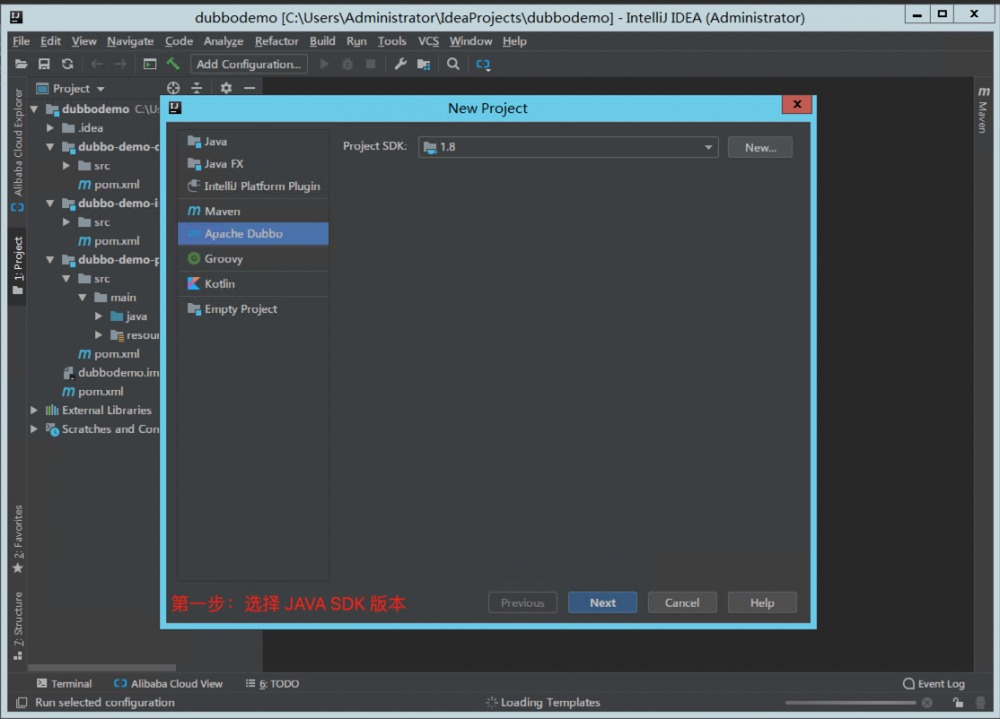Click the Locate target crosshair icon in Project panel
The image size is (1000, 719).
(173, 88)
